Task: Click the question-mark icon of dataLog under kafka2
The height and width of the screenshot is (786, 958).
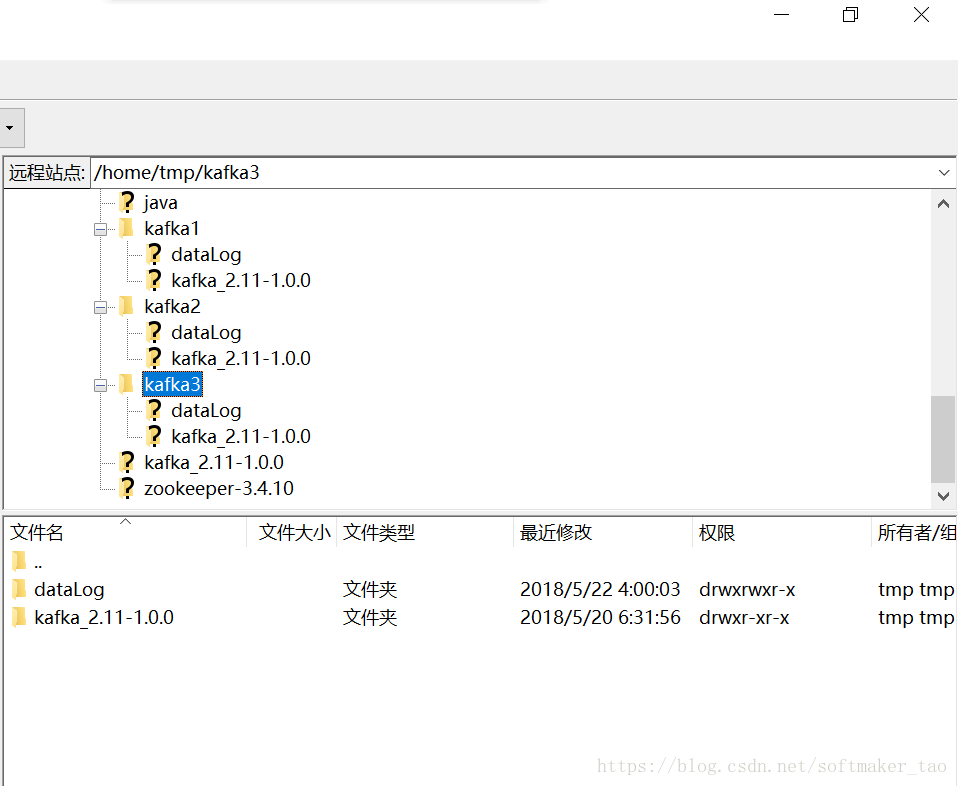Action: (154, 332)
